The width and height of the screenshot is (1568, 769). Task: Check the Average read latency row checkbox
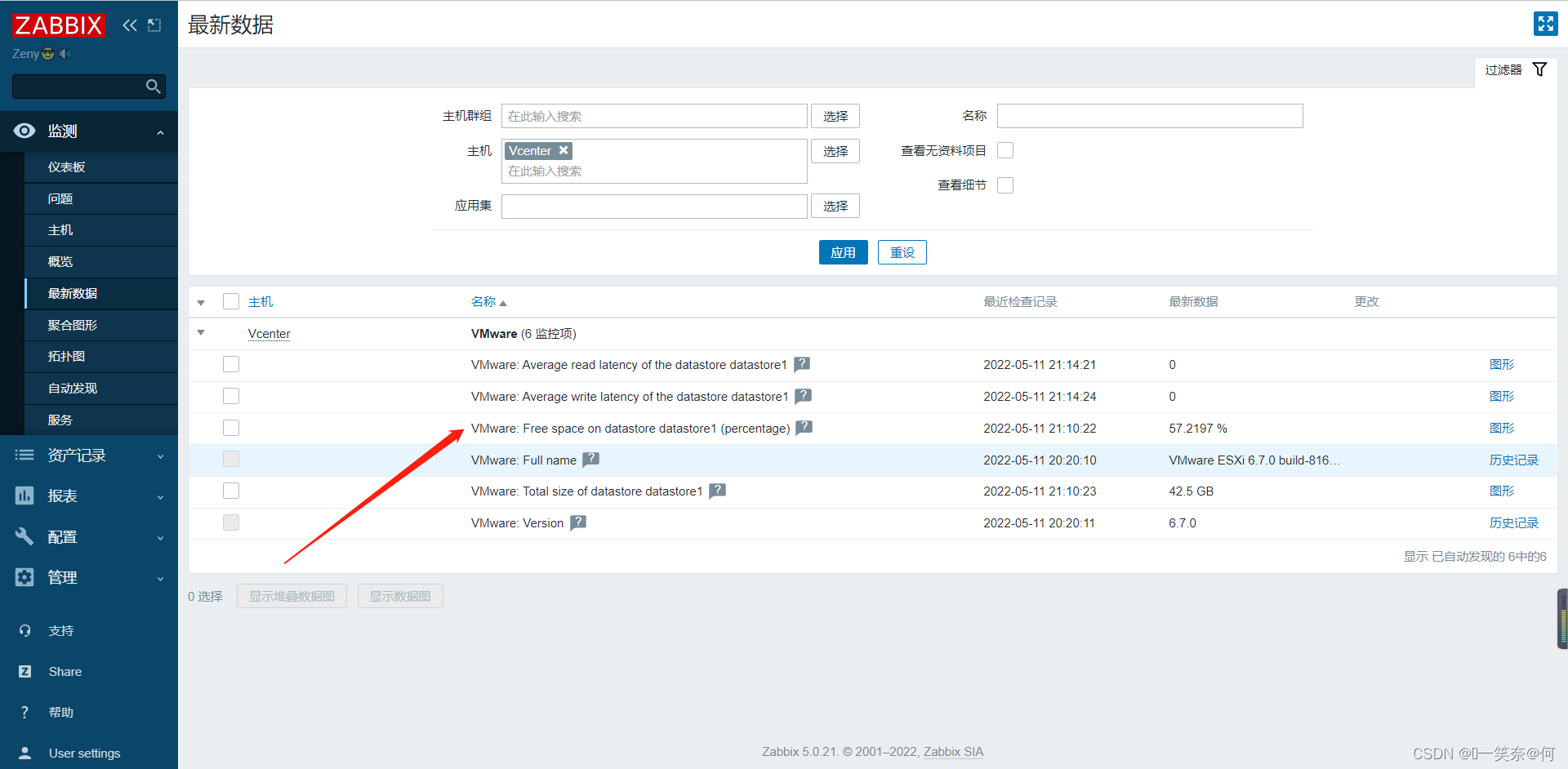231,364
